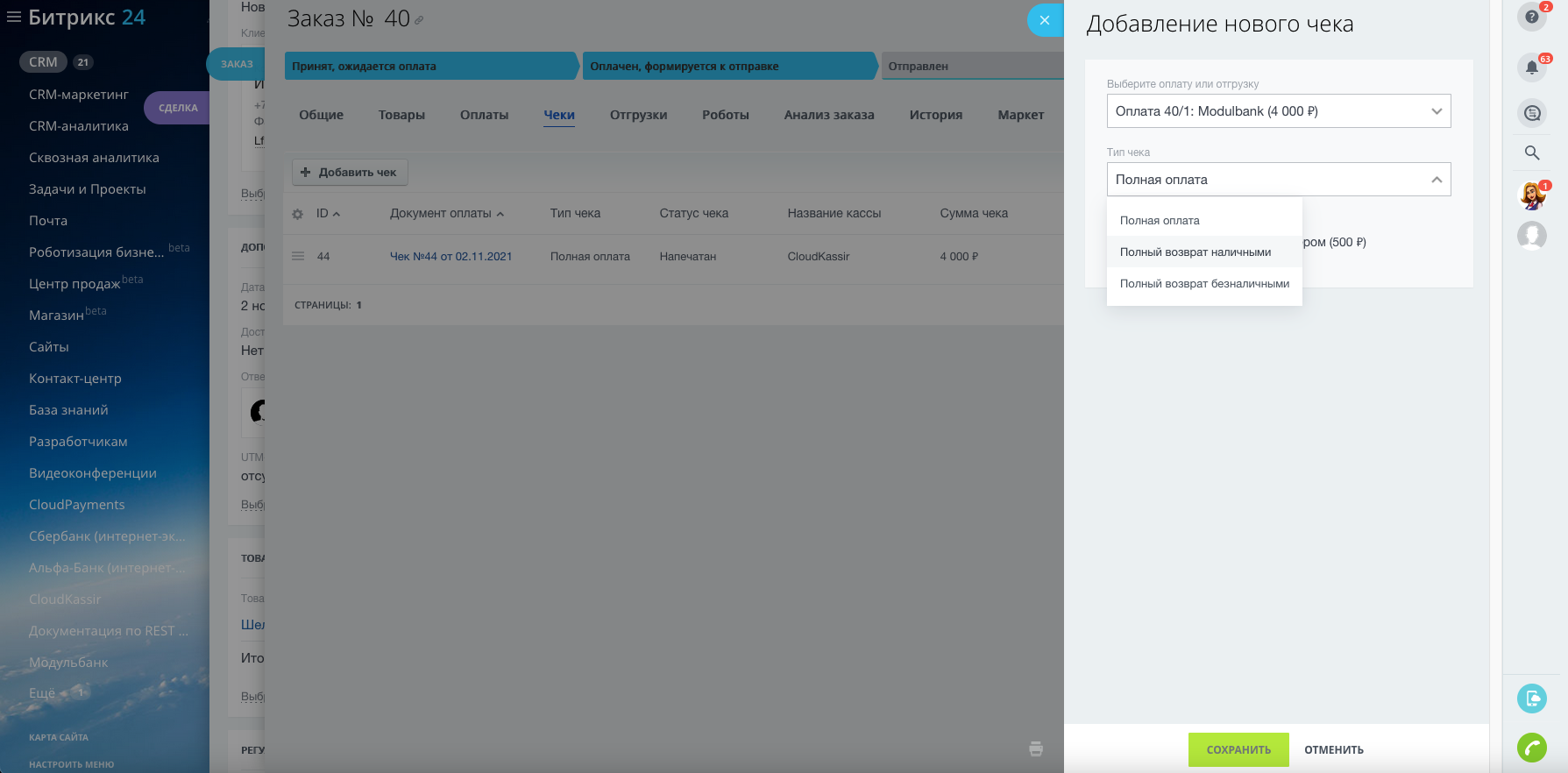The height and width of the screenshot is (773, 1568).
Task: Click the Напечатан status cell
Action: point(688,257)
